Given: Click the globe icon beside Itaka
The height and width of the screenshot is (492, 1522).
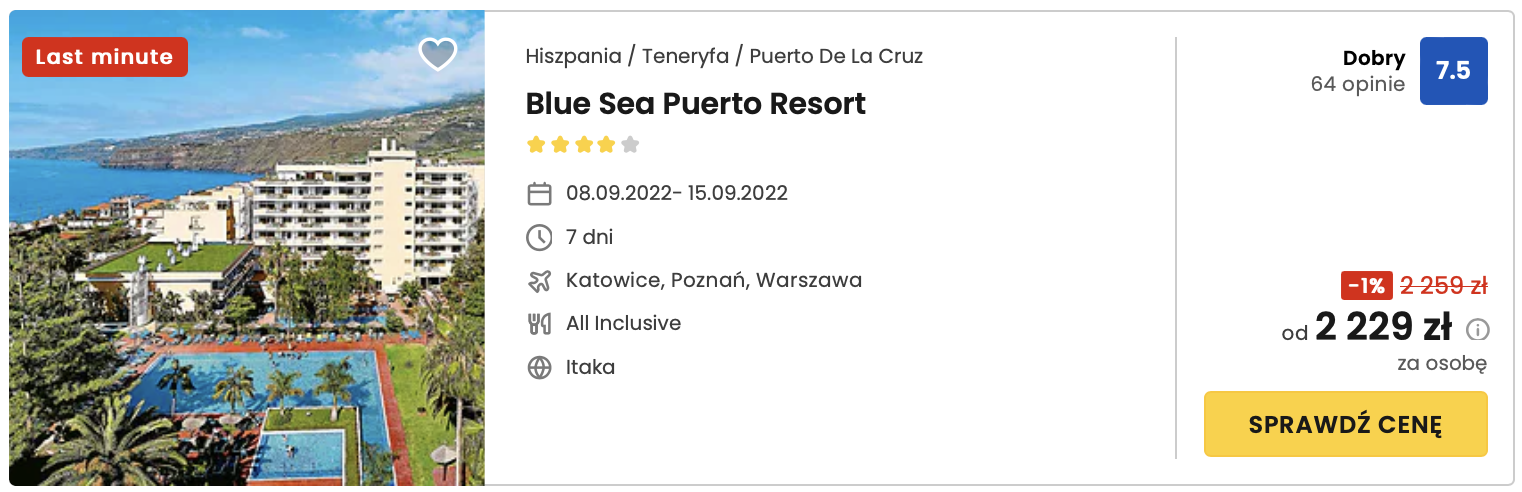Looking at the screenshot, I should pos(539,368).
